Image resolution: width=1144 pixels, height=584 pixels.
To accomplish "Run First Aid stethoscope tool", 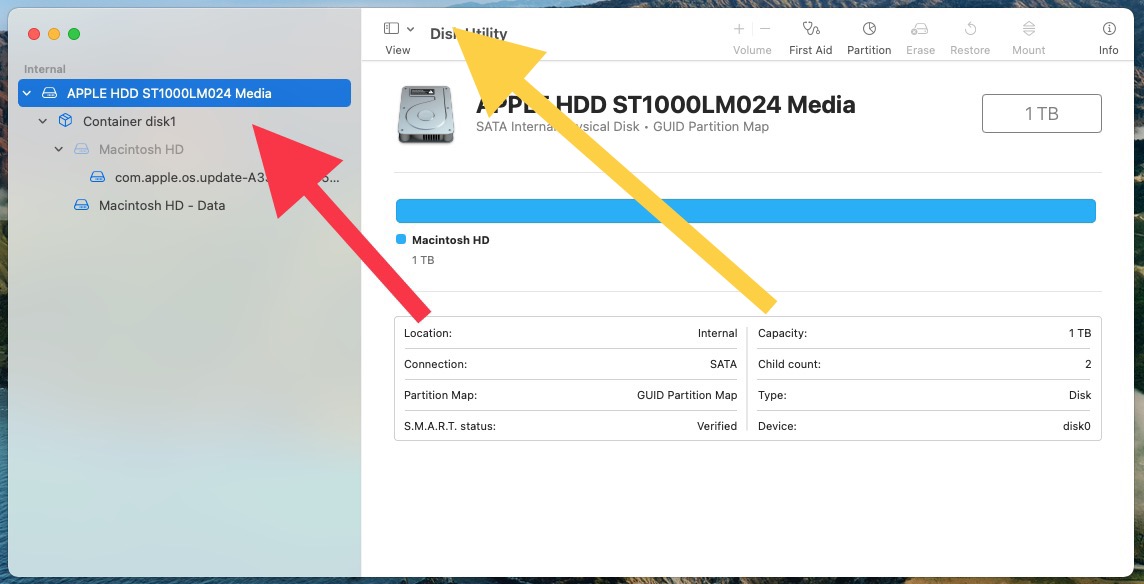I will coord(811,29).
